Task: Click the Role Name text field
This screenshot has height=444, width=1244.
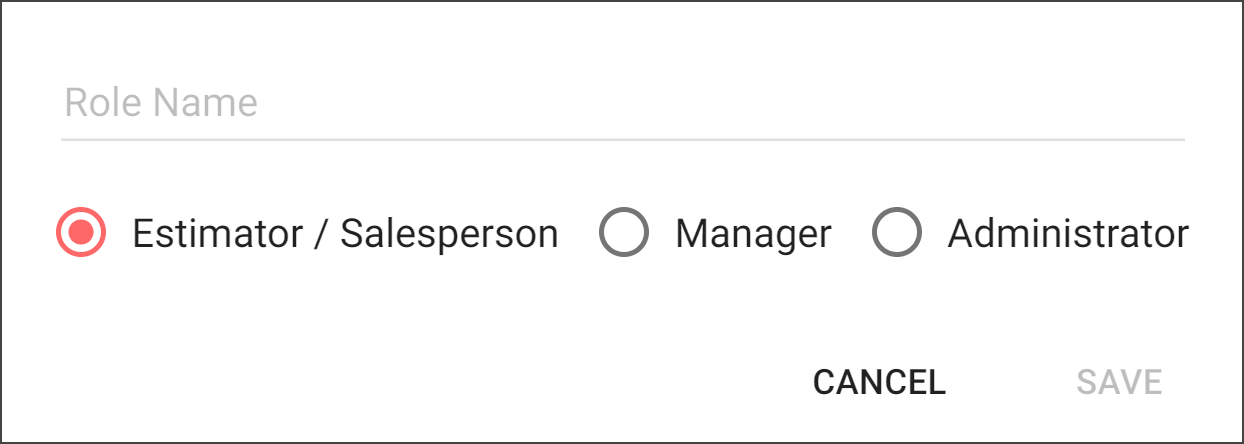Action: [x=622, y=103]
